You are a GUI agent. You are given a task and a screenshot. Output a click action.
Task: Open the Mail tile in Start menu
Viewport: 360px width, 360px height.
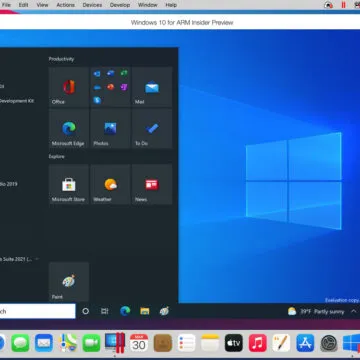click(152, 87)
